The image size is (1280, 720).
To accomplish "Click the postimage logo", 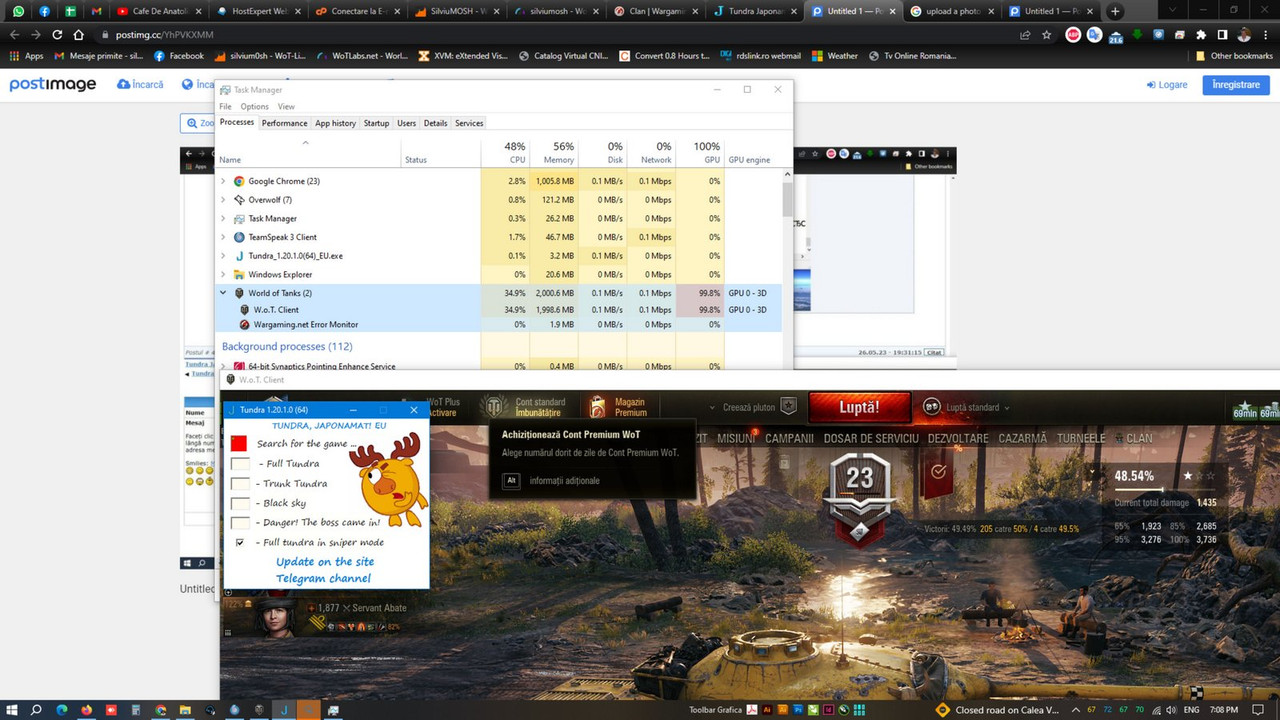I will click(53, 84).
